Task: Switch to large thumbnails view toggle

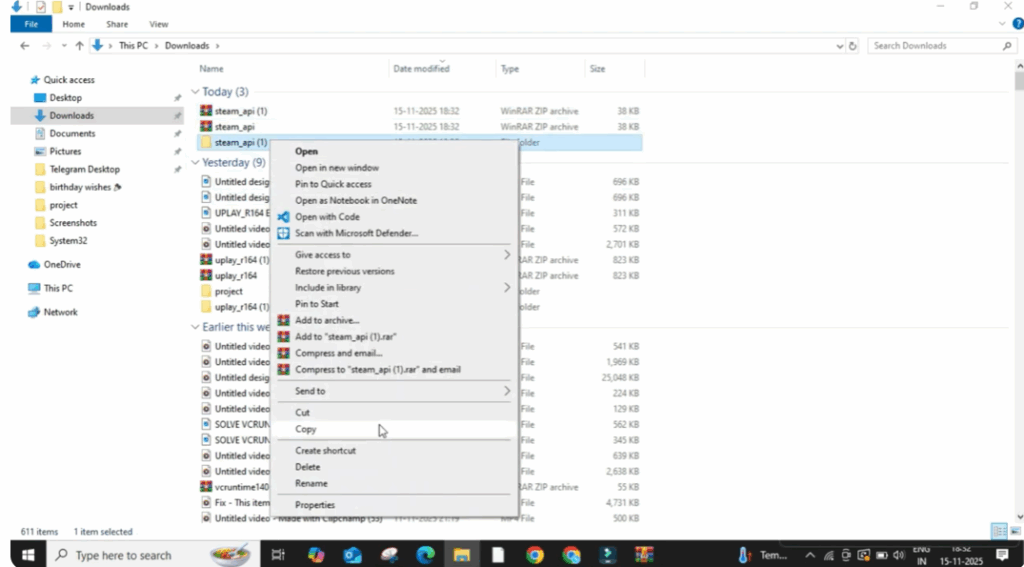Action: (x=1012, y=531)
